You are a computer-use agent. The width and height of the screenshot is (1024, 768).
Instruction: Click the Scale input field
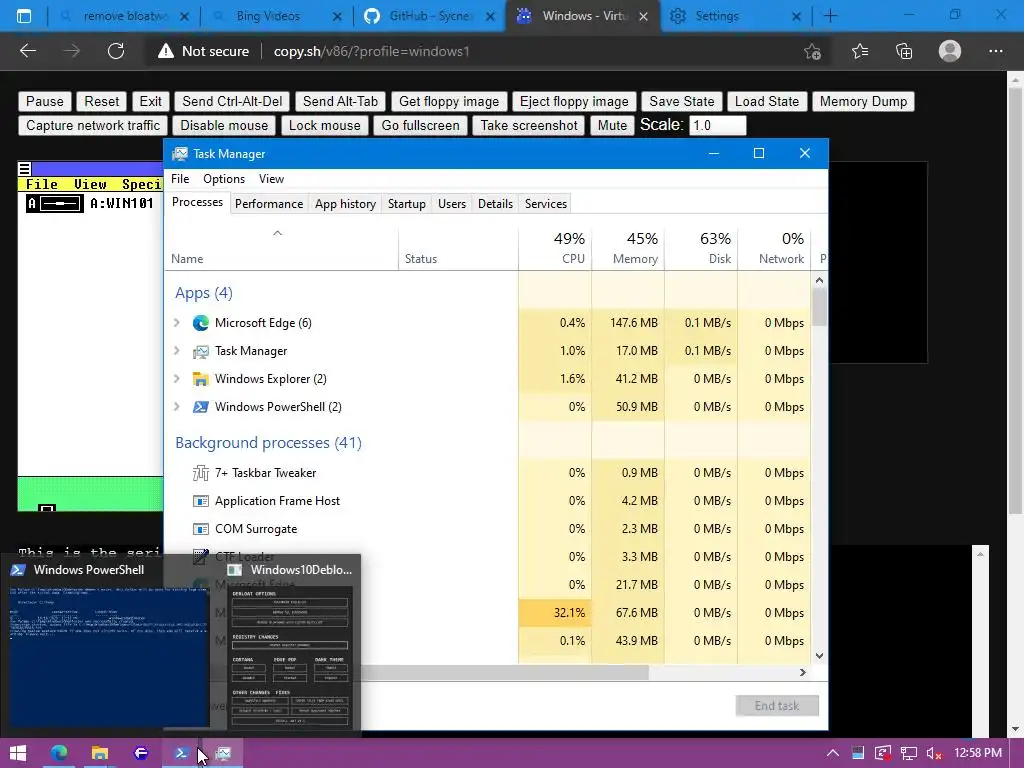(718, 125)
